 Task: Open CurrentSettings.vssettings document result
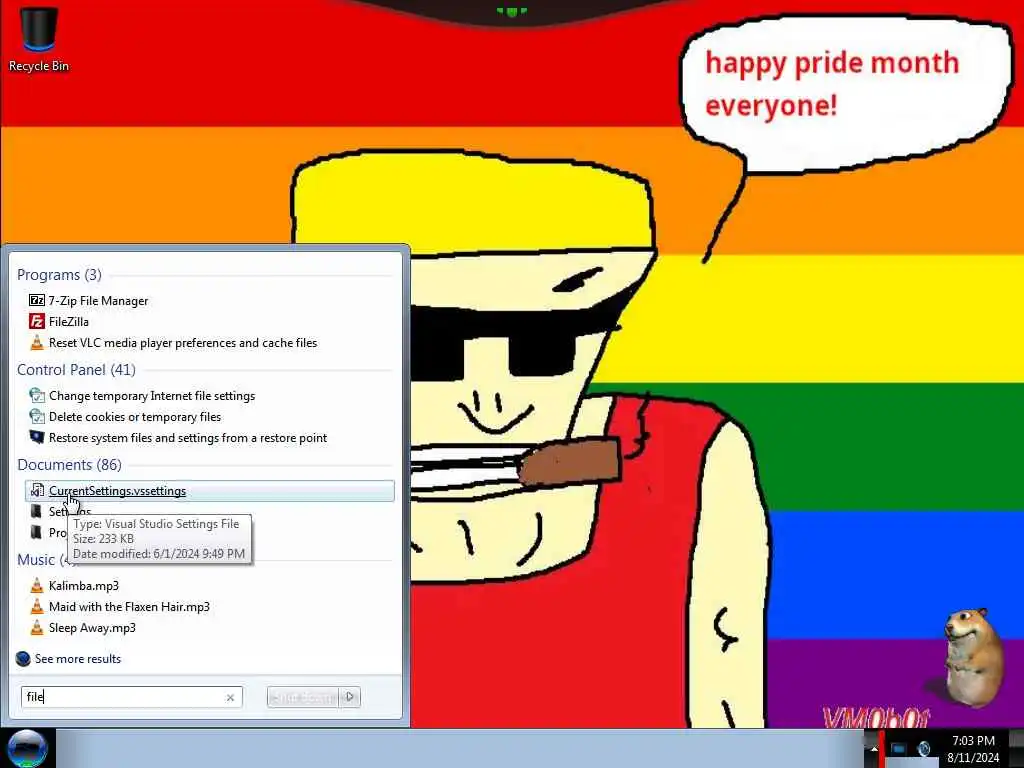(x=210, y=491)
